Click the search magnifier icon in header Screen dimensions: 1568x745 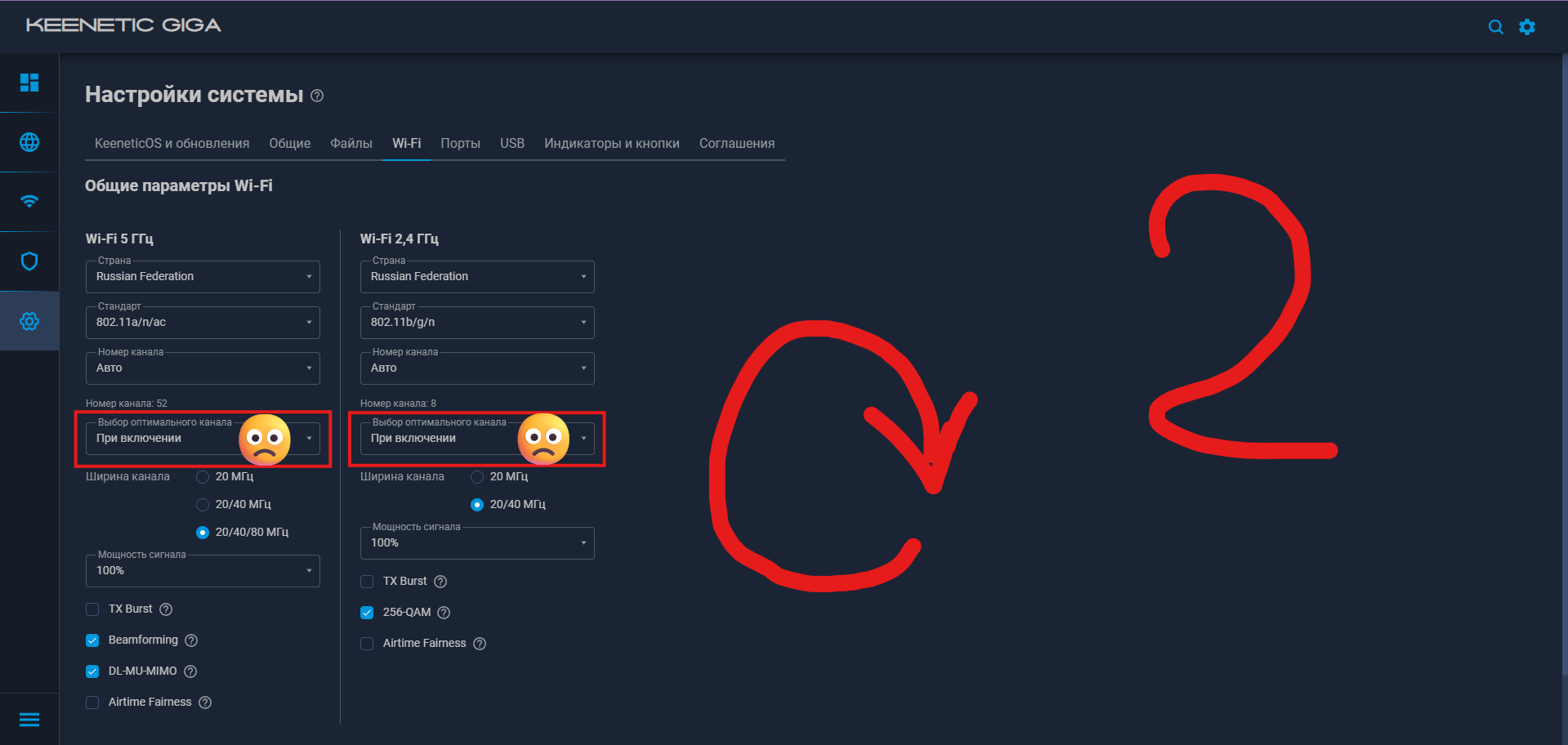tap(1495, 27)
